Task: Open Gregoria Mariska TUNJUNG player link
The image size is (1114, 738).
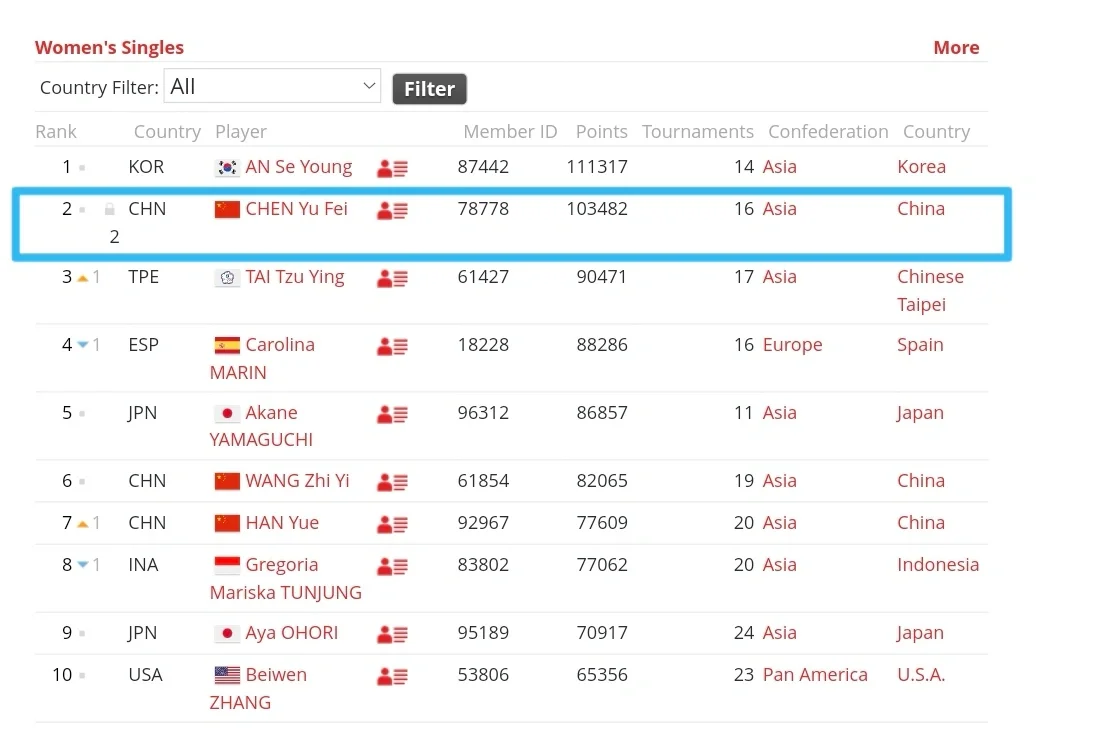Action: coord(286,578)
